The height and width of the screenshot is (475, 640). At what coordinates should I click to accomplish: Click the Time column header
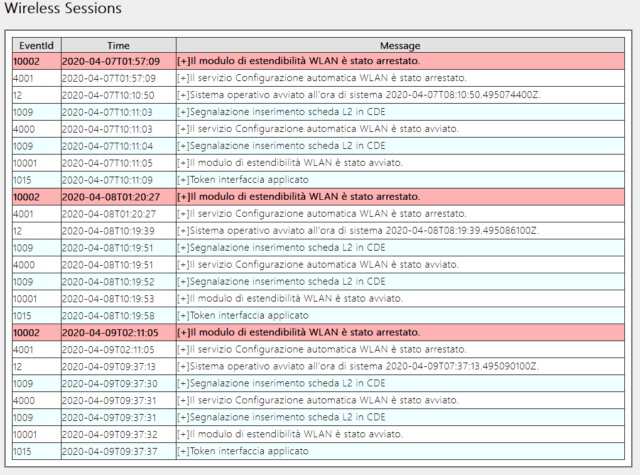[x=118, y=45]
